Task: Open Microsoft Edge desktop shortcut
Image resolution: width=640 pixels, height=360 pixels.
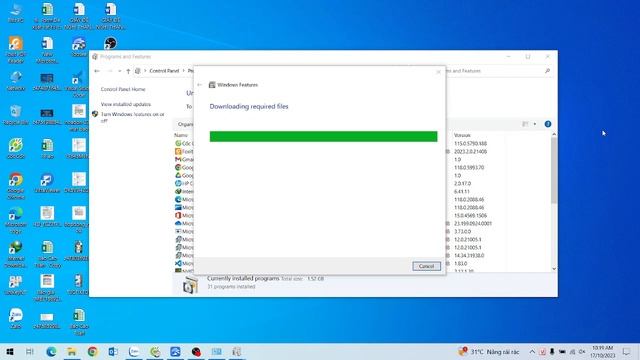Action: click(16, 220)
